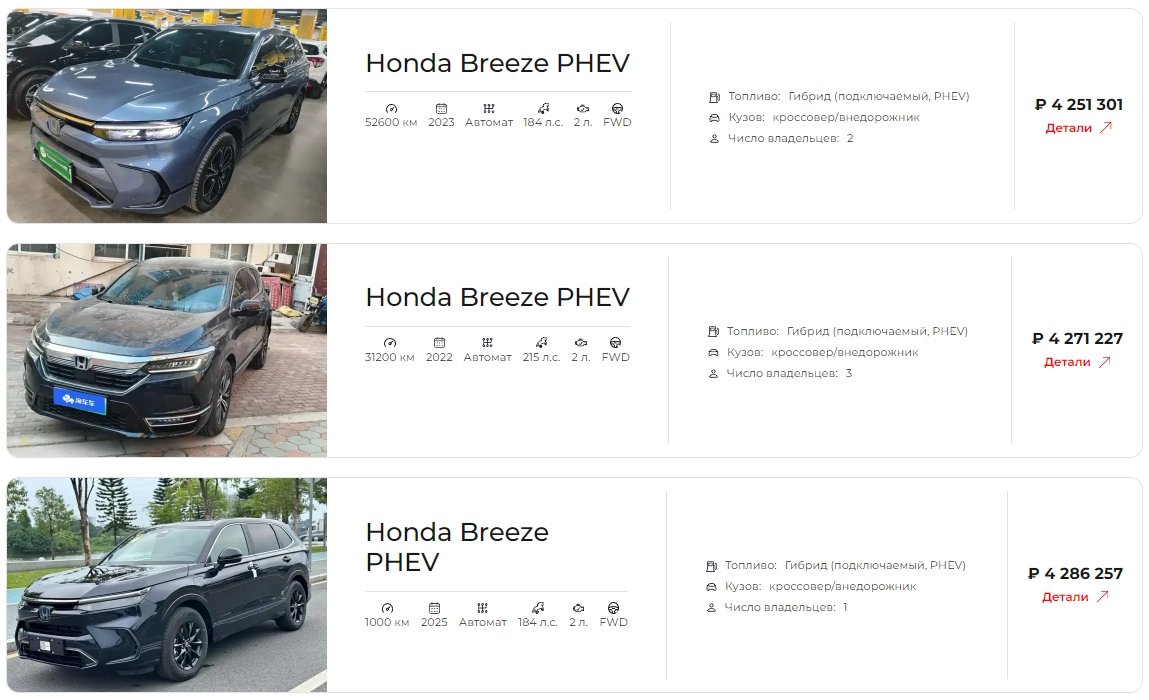
Task: View the black Honda photo with trees behind
Action: 167,585
